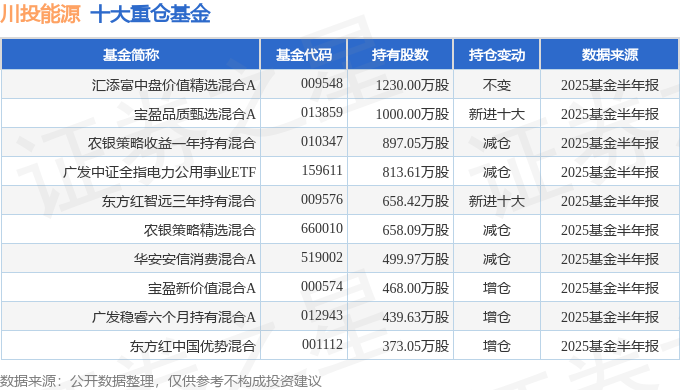The image size is (680, 390).
Task: Click the 持仓变动 column header
Action: (497, 55)
